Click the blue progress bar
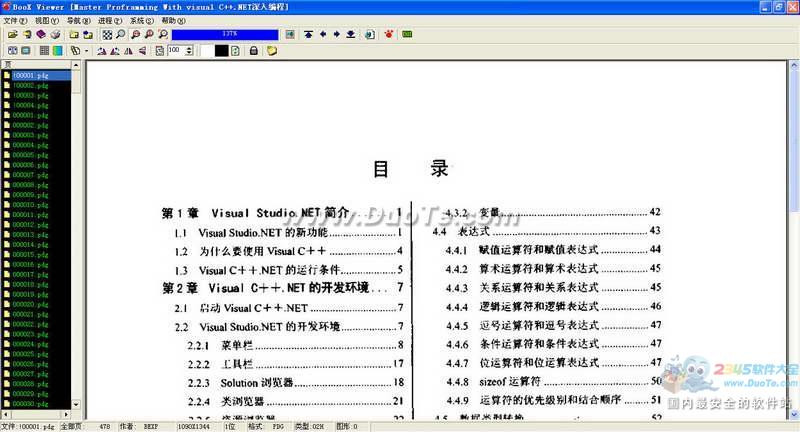 tap(225, 34)
